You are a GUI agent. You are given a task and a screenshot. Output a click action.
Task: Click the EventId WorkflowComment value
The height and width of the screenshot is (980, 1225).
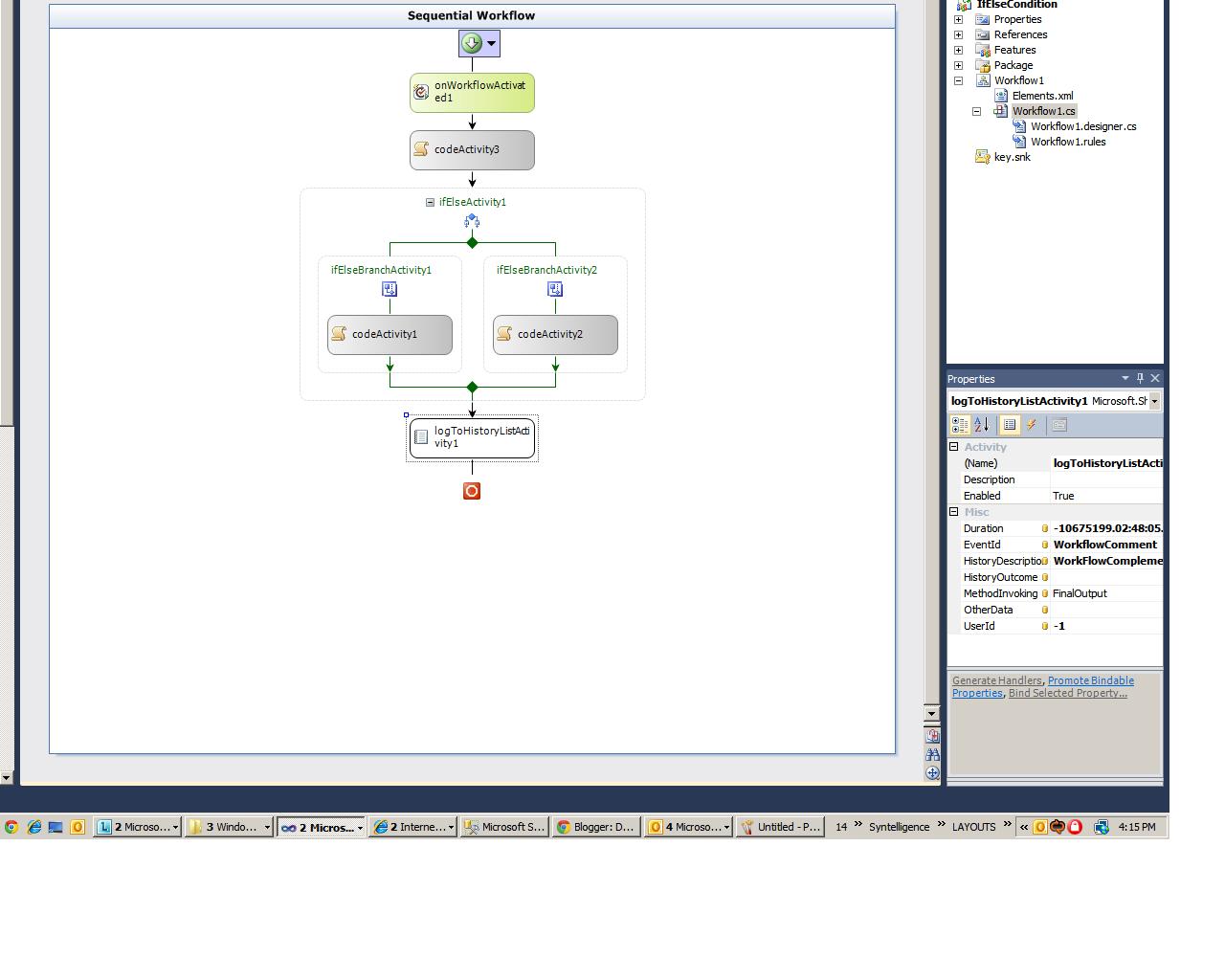pos(1105,545)
